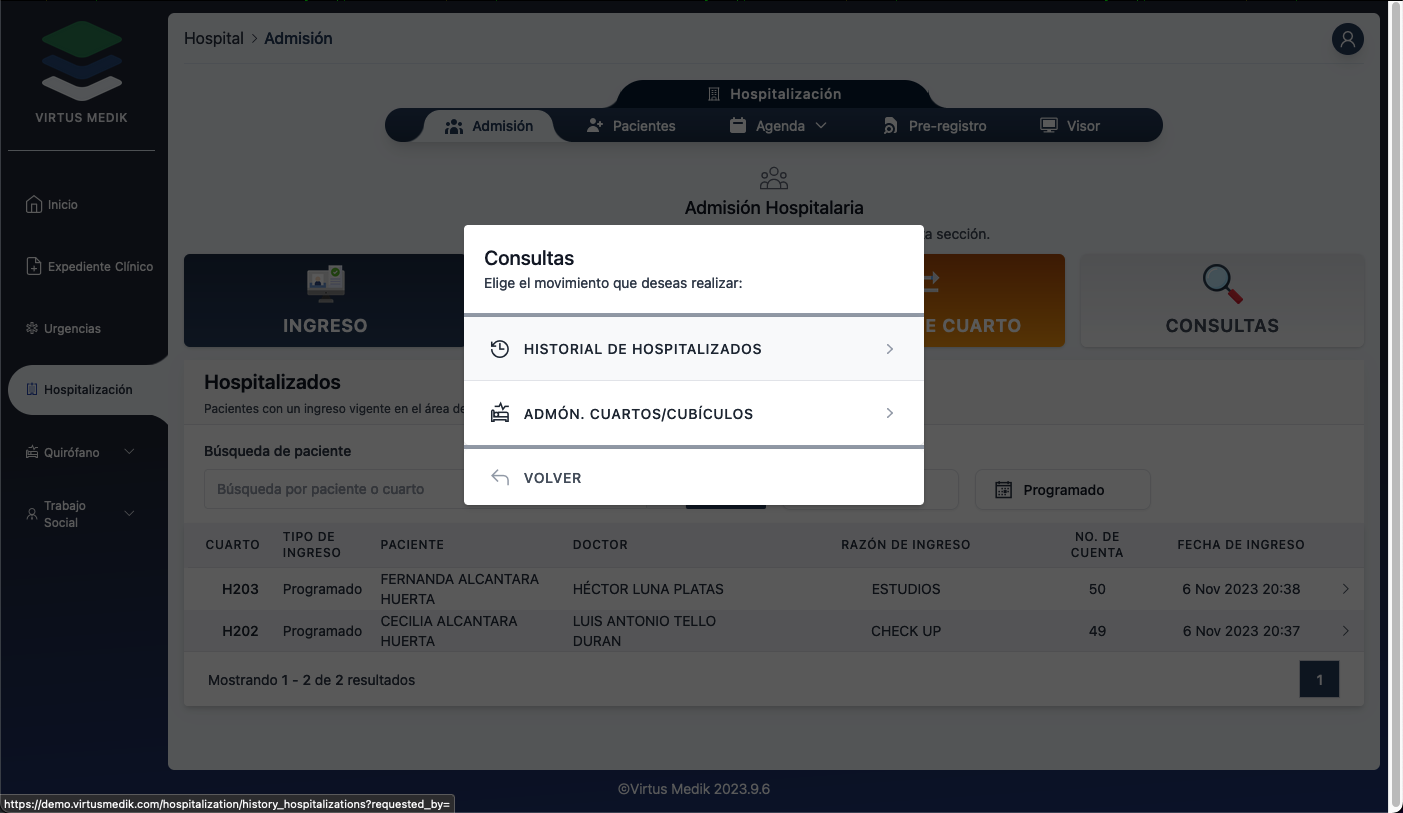Screen dimensions: 1403x813
Task: Open the Pre-registro tab
Action: pos(934,126)
